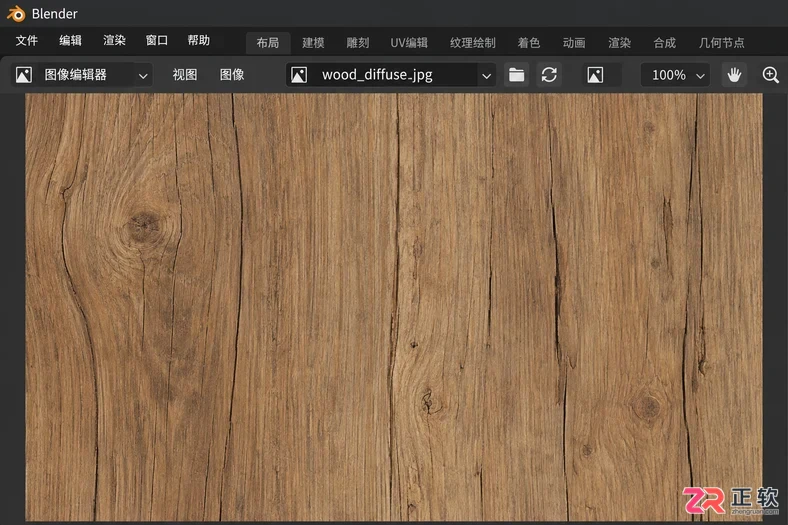Switch to the 着色 workspace tab
Viewport: 788px width, 525px height.
(529, 43)
